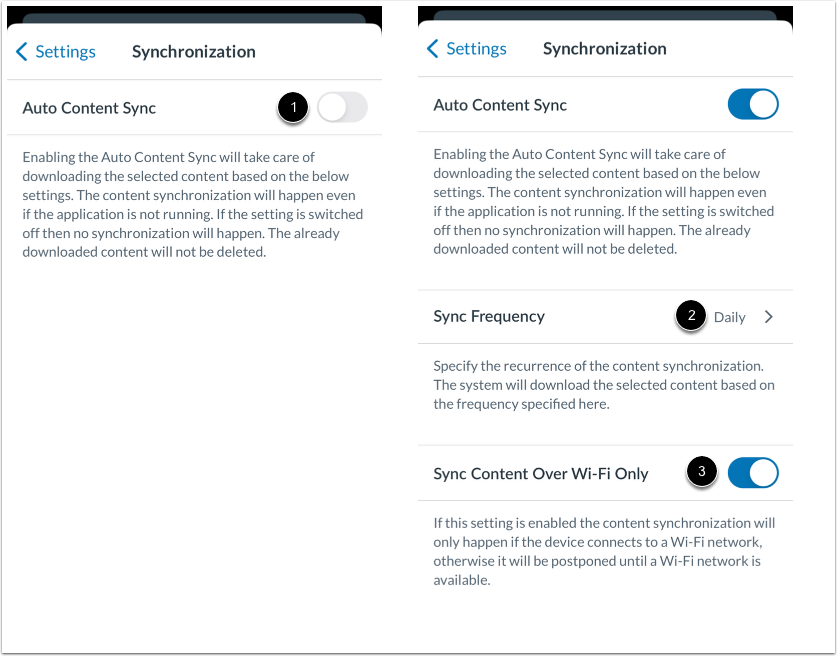Tap the numbered callout 2 badge

coord(691,316)
